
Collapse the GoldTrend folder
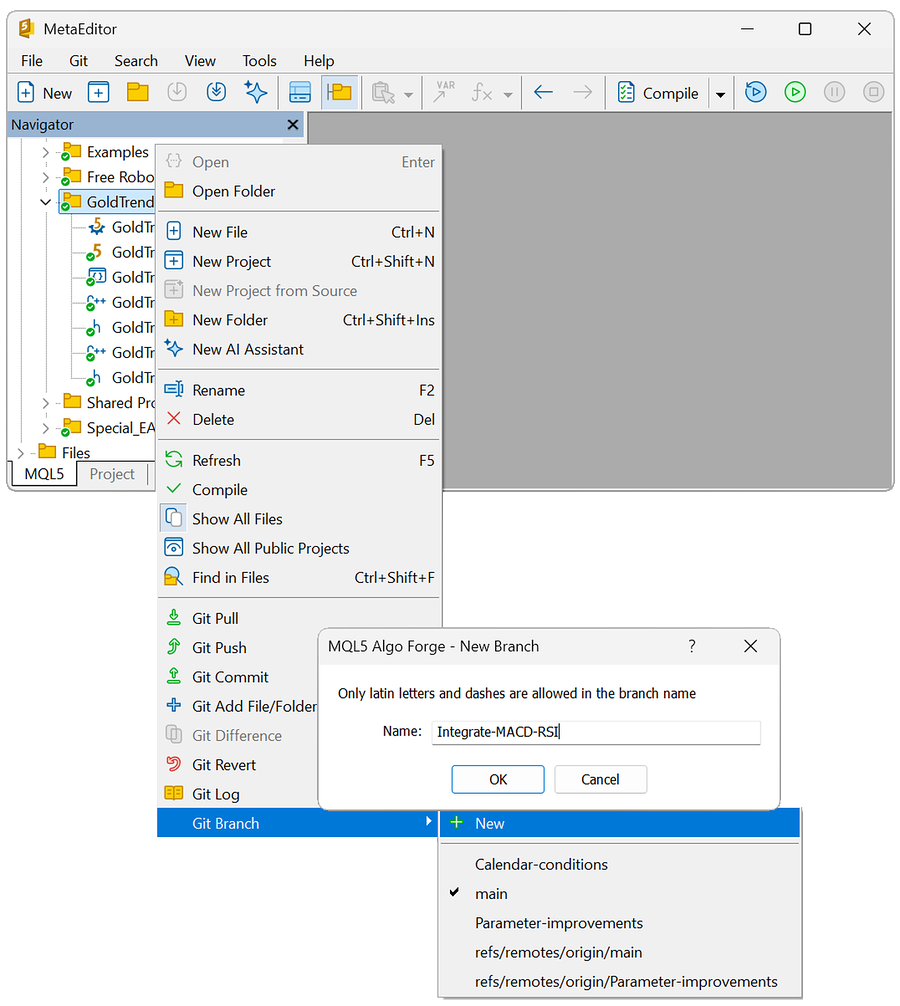pos(45,202)
